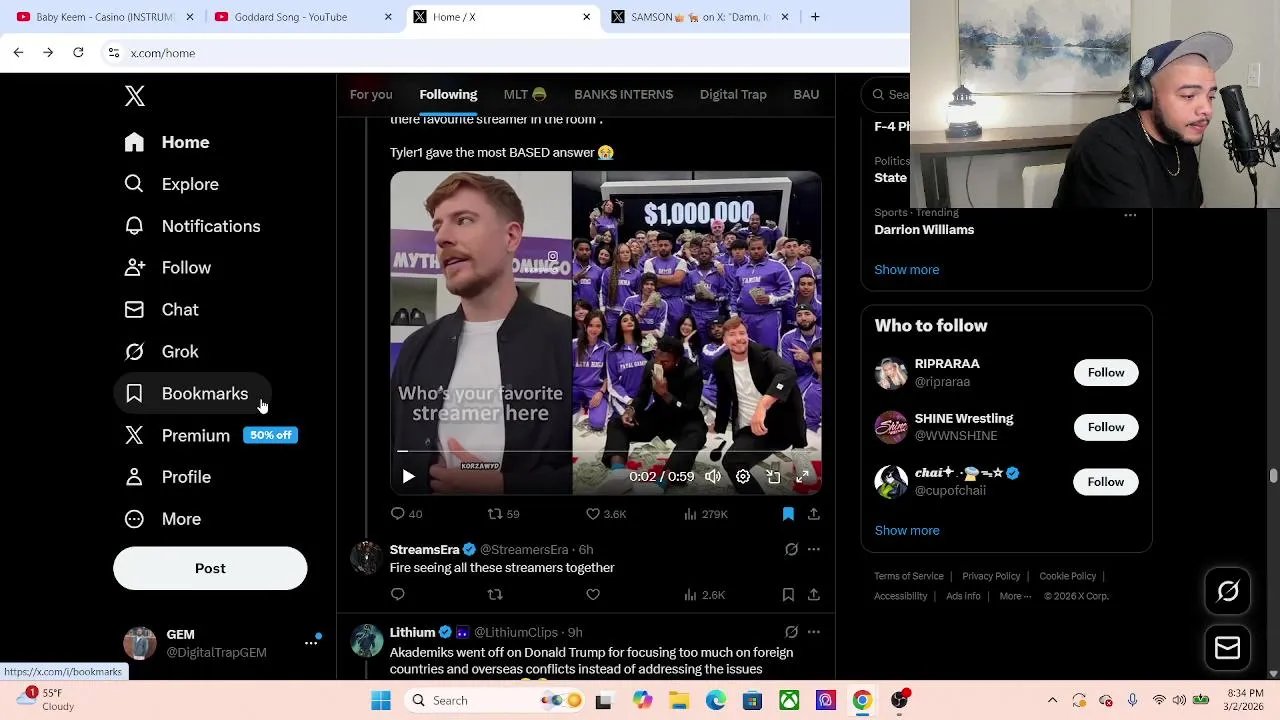Go to Profile in the sidebar
The height and width of the screenshot is (720, 1280).
(167, 477)
